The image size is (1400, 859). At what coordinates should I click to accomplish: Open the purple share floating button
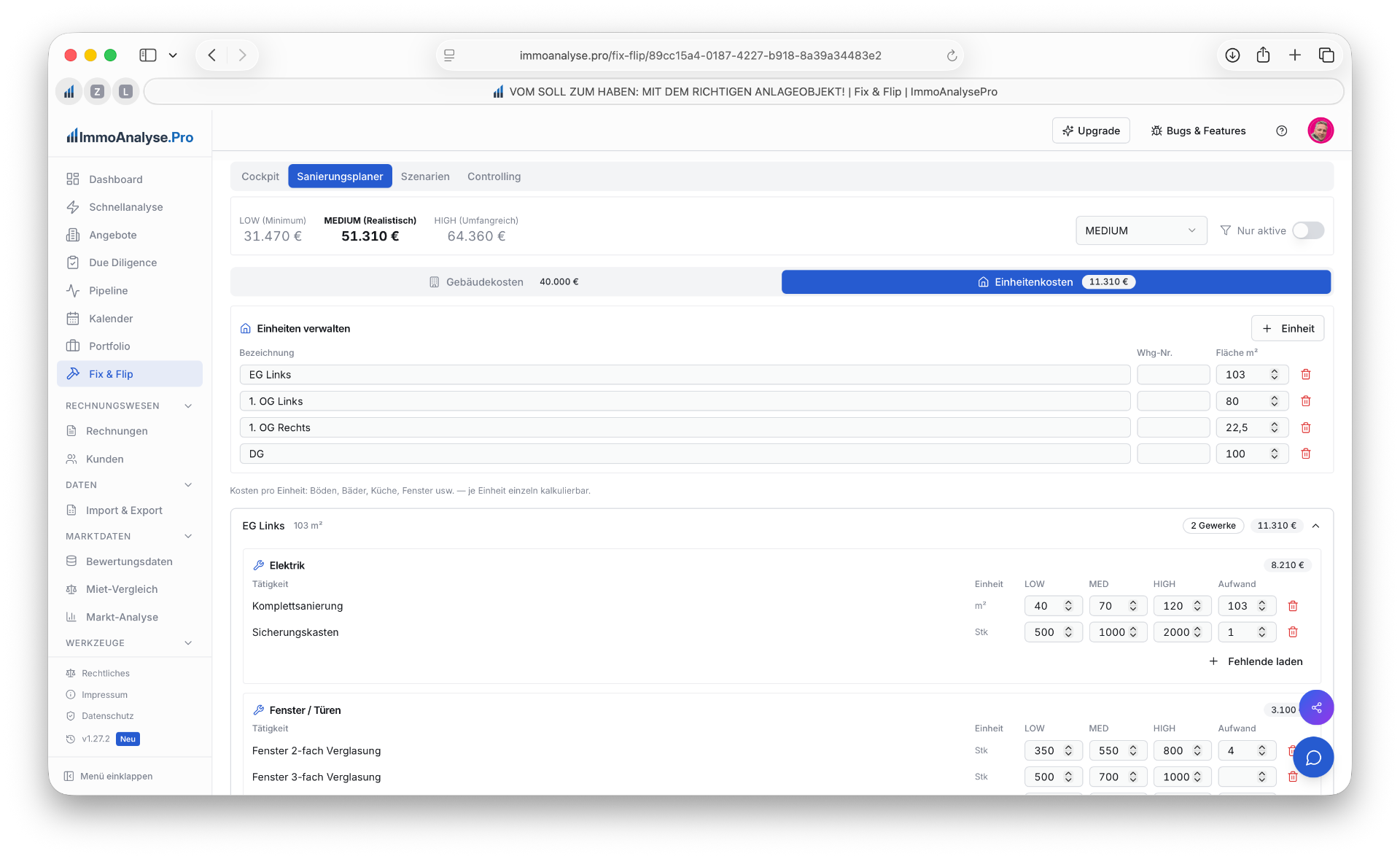pyautogui.click(x=1316, y=707)
